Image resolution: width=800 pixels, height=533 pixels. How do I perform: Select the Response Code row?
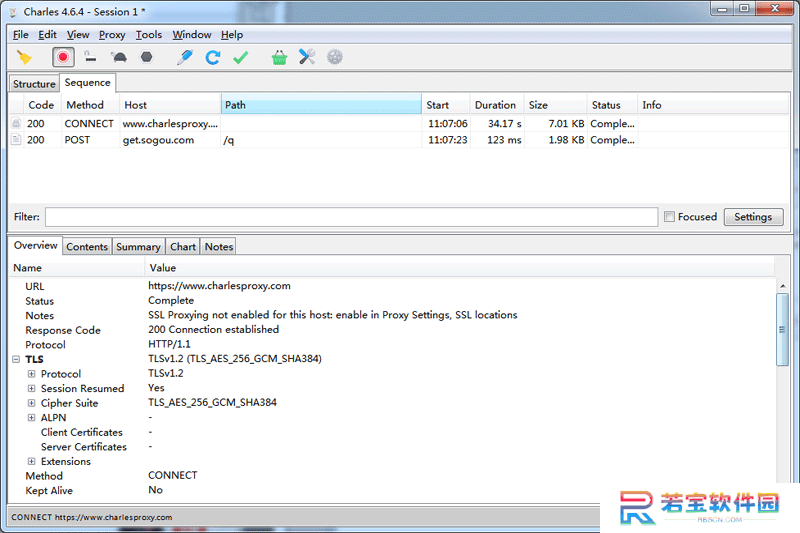point(391,330)
